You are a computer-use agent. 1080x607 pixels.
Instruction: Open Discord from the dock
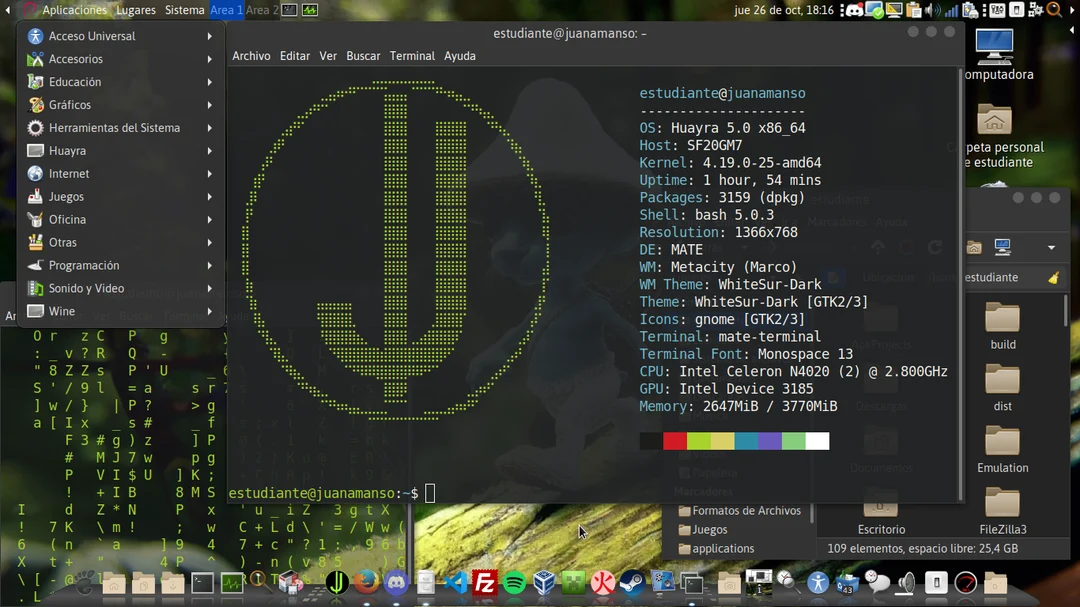396,582
